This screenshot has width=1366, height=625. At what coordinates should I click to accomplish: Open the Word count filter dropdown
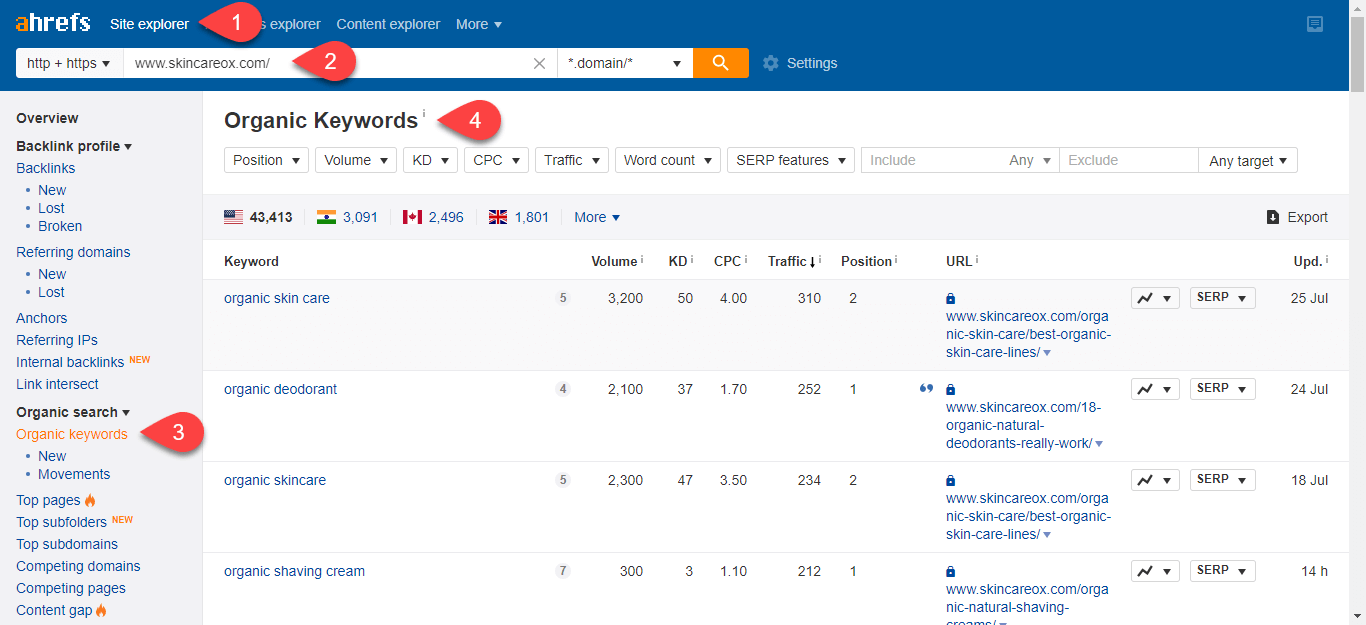(668, 160)
